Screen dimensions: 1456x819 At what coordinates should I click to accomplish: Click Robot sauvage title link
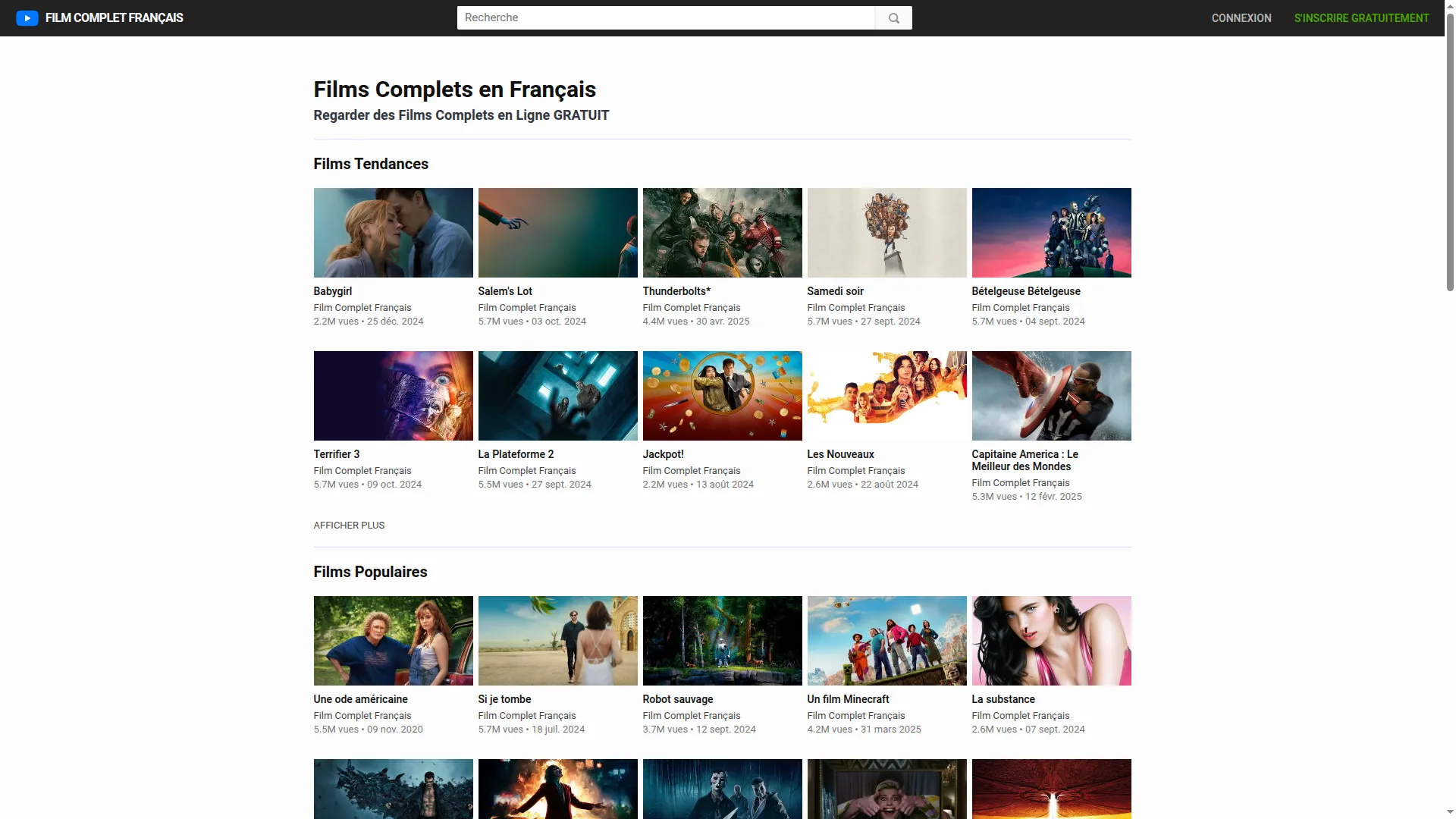pos(677,699)
